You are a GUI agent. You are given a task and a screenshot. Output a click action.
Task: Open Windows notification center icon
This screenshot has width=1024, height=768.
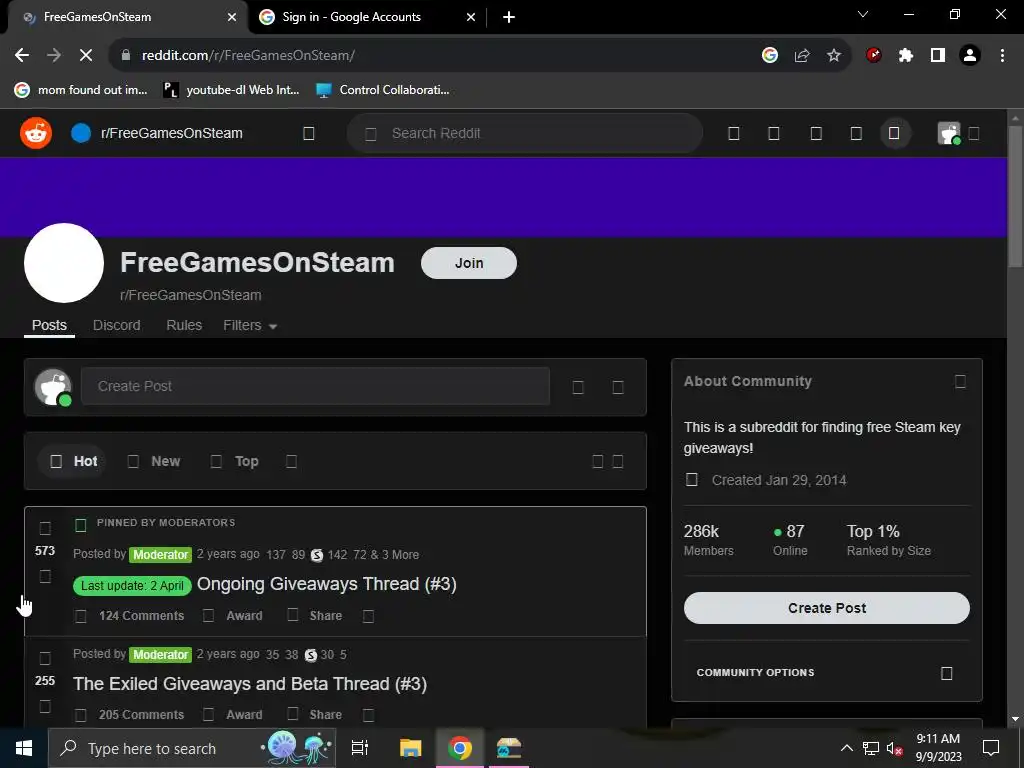[991, 748]
